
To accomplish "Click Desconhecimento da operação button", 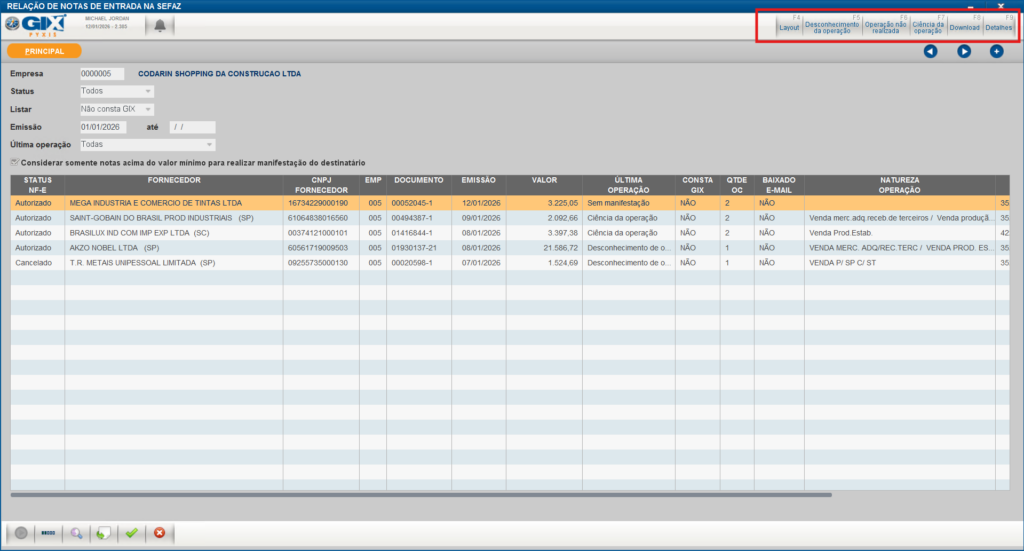I will 831,25.
